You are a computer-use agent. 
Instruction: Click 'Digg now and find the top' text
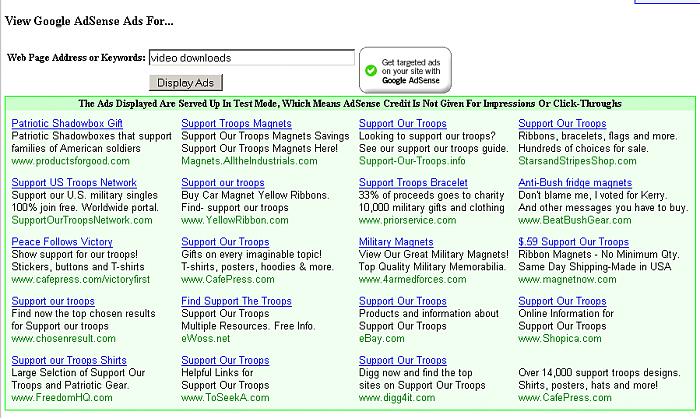coord(416,373)
